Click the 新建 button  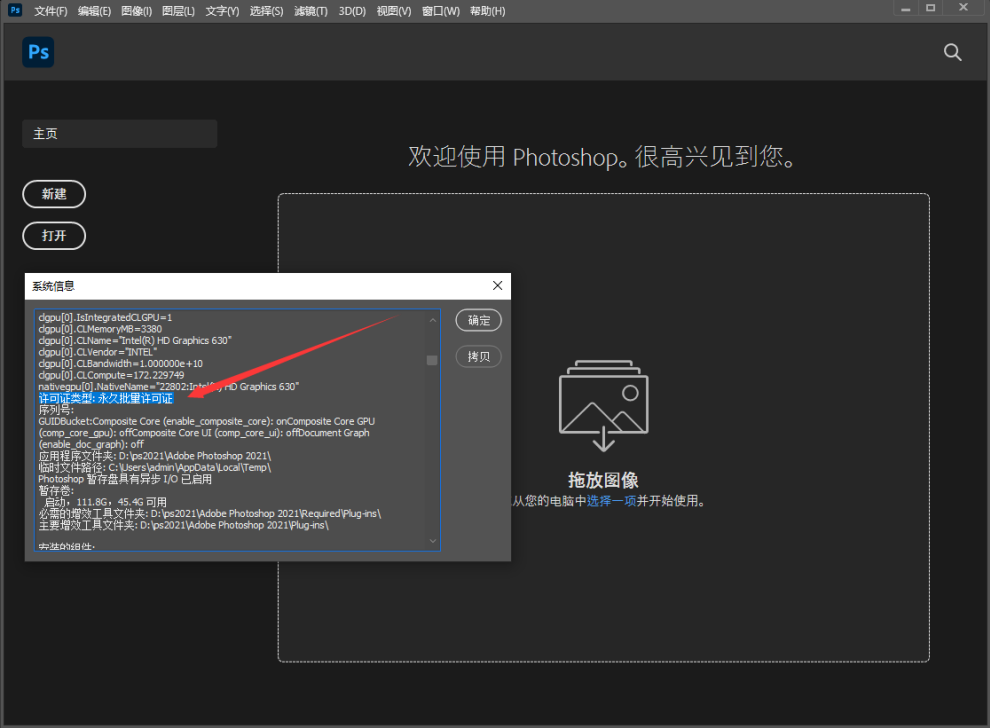tap(54, 194)
